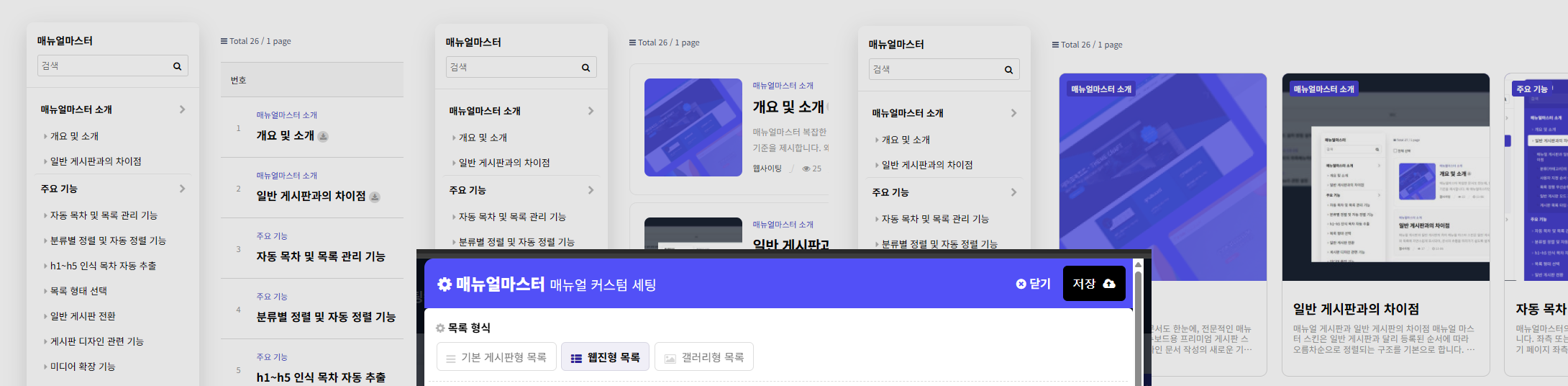Click the circled X icon next to 닫기
Viewport: 1568px width, 386px height.
pyautogui.click(x=1021, y=284)
